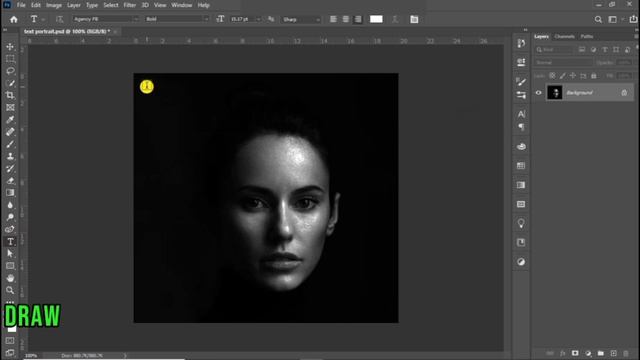Image resolution: width=640 pixels, height=360 pixels.
Task: Select the Move tool
Action: pyautogui.click(x=10, y=47)
